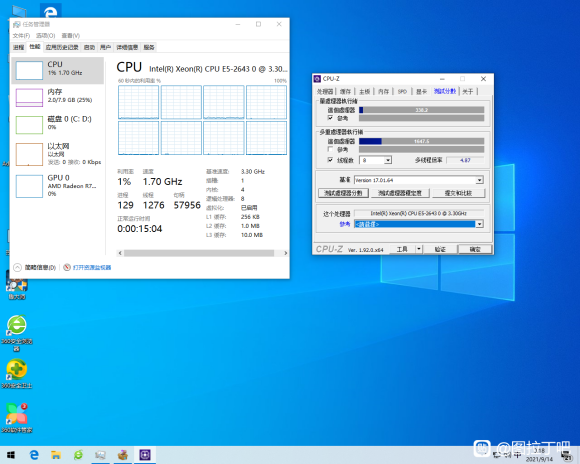This screenshot has height=464, width=580.
Task: Open 360软件管家 desktop shortcut
Action: click(17, 418)
